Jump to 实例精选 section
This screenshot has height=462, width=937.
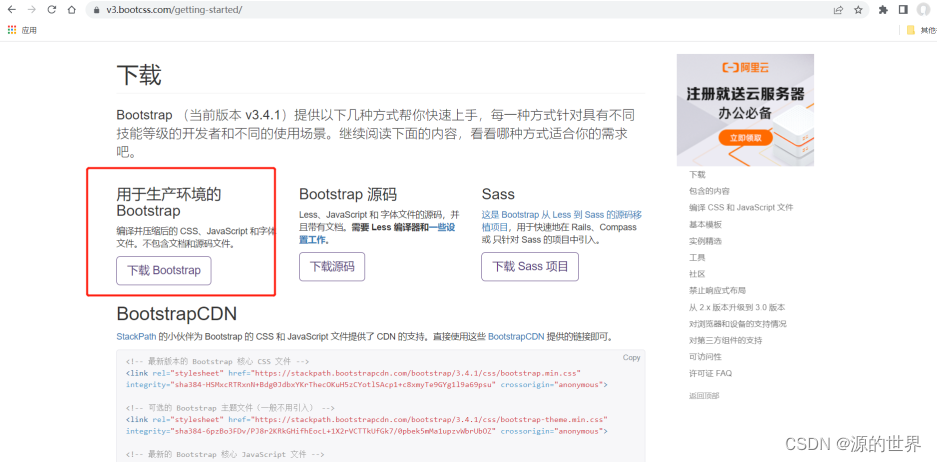pyautogui.click(x=705, y=241)
